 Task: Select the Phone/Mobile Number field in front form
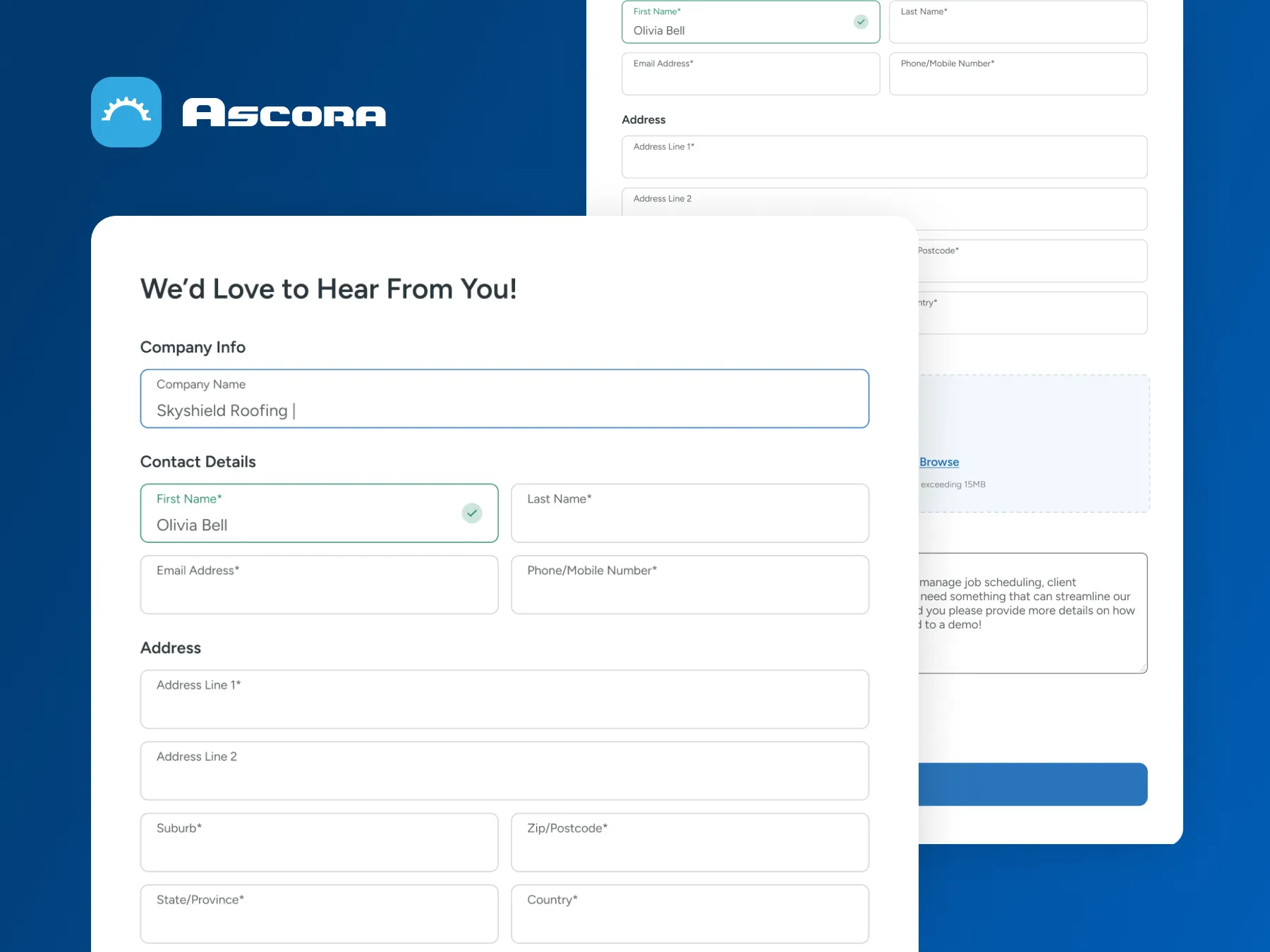(690, 585)
